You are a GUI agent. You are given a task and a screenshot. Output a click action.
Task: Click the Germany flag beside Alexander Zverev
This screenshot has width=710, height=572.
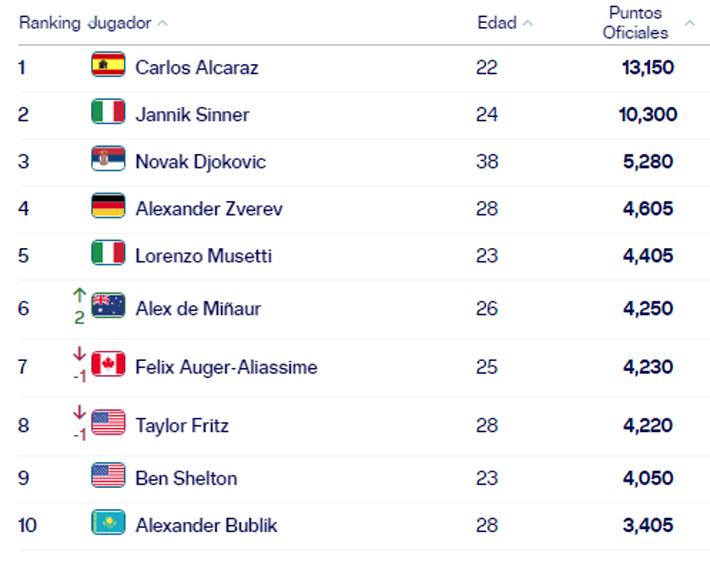(108, 207)
